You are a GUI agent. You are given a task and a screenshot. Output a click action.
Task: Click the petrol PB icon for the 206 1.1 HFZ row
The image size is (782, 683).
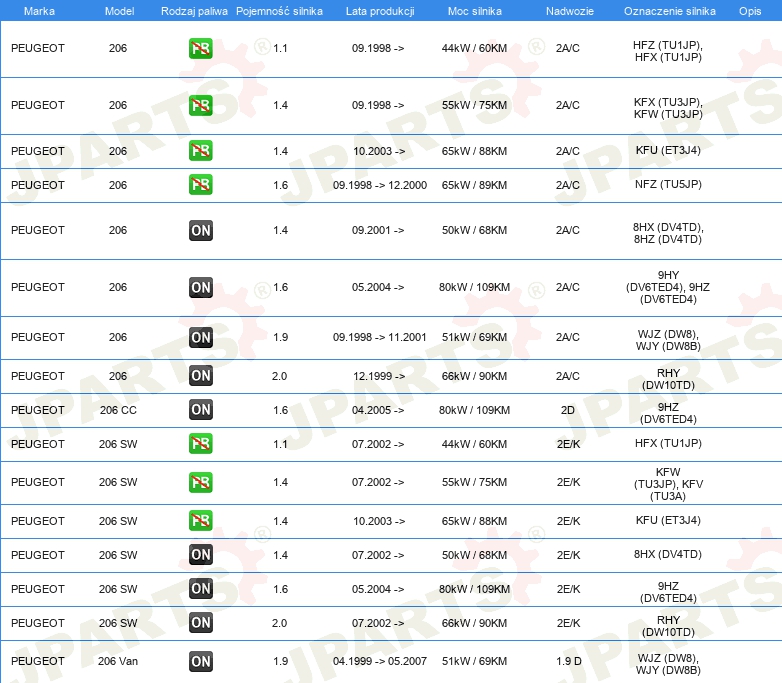200,48
